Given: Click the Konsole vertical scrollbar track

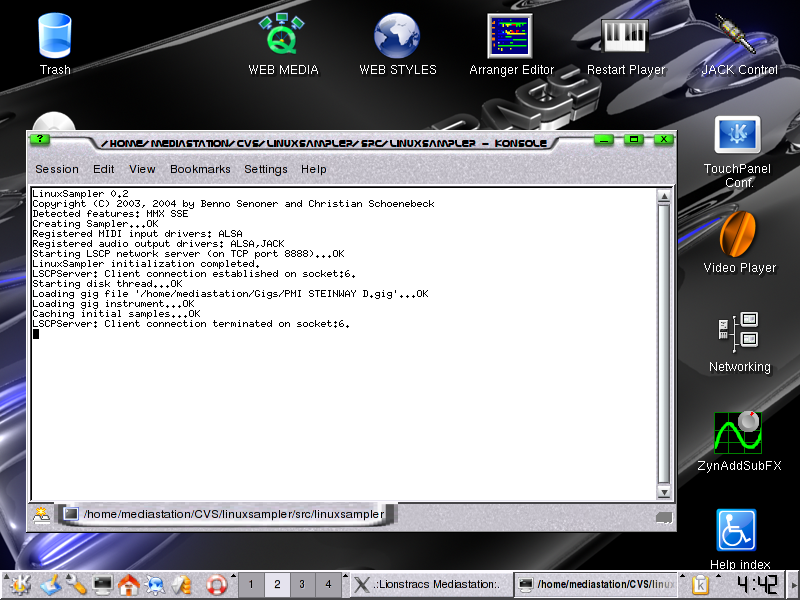Looking at the screenshot, I should 664,344.
